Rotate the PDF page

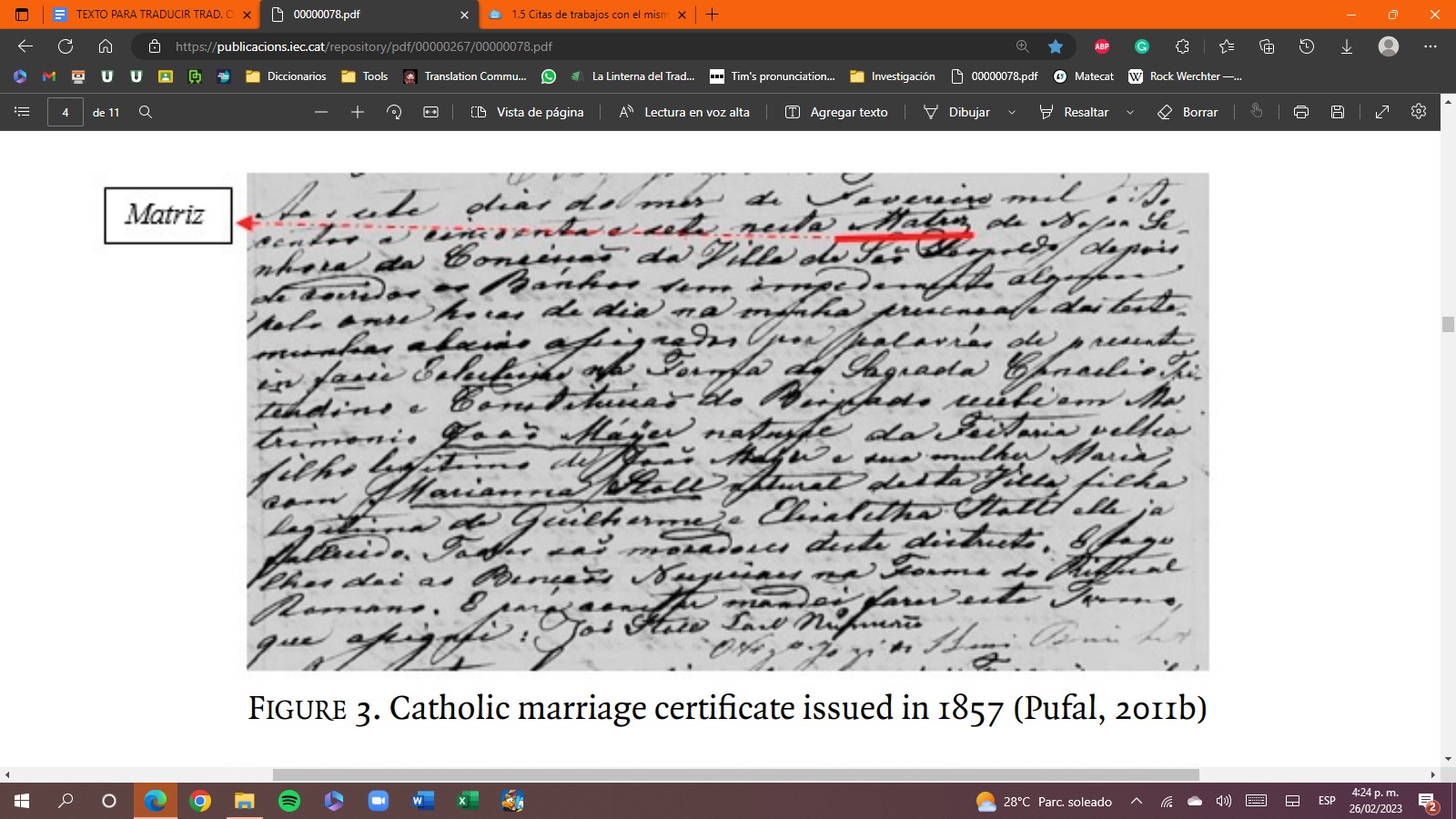[394, 112]
